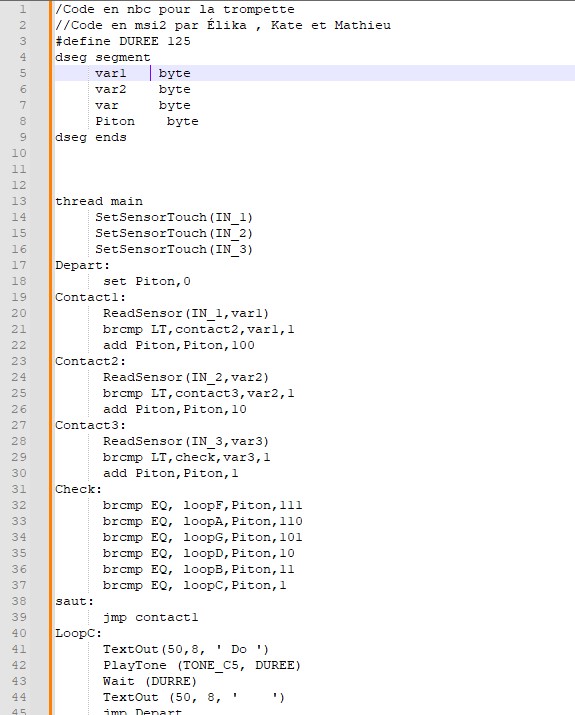Click 'brcmp EQ, loopC,Piton,1' line
Viewport: 575px width, 715px height.
(194, 585)
